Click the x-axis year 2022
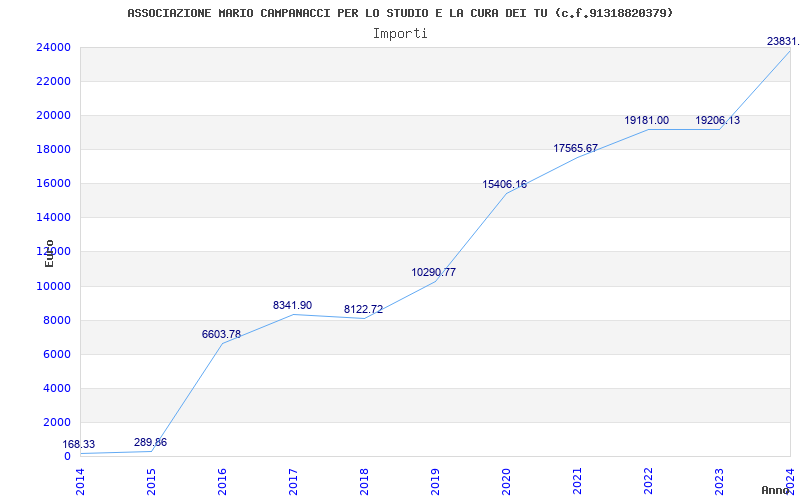The height and width of the screenshot is (500, 800). 647,482
